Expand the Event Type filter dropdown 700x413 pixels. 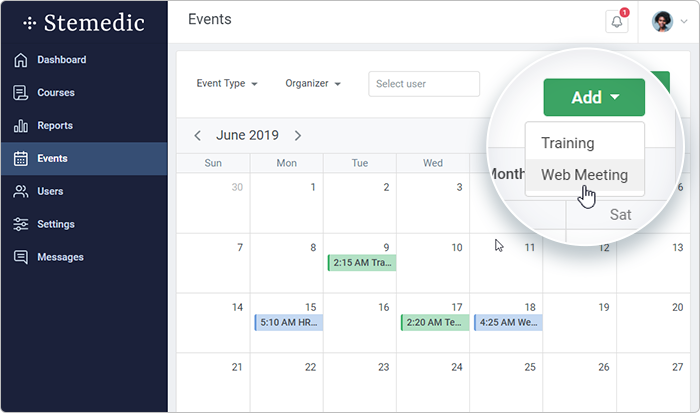(x=227, y=83)
